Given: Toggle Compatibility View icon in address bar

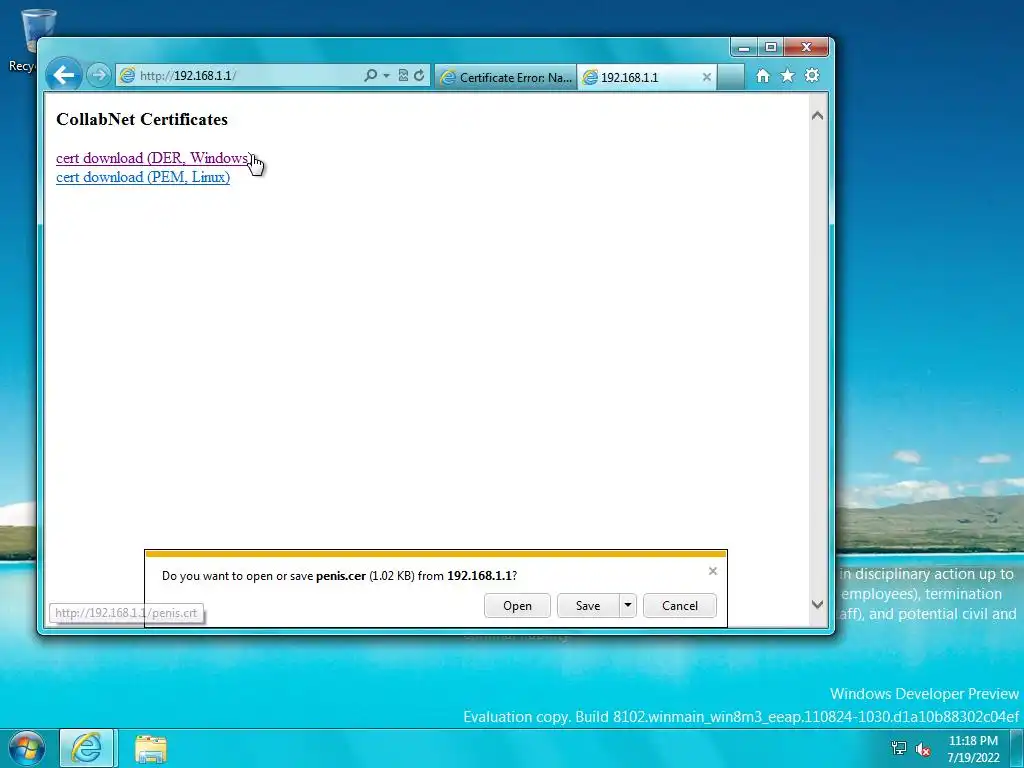Looking at the screenshot, I should click(403, 76).
